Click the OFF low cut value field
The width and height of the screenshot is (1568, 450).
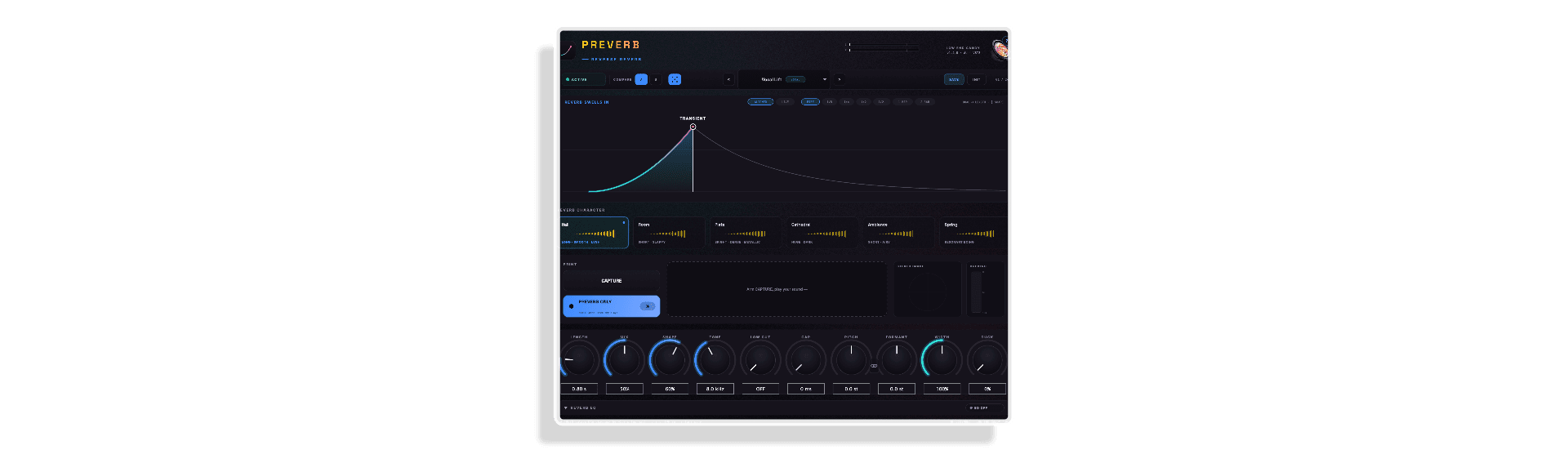point(760,389)
